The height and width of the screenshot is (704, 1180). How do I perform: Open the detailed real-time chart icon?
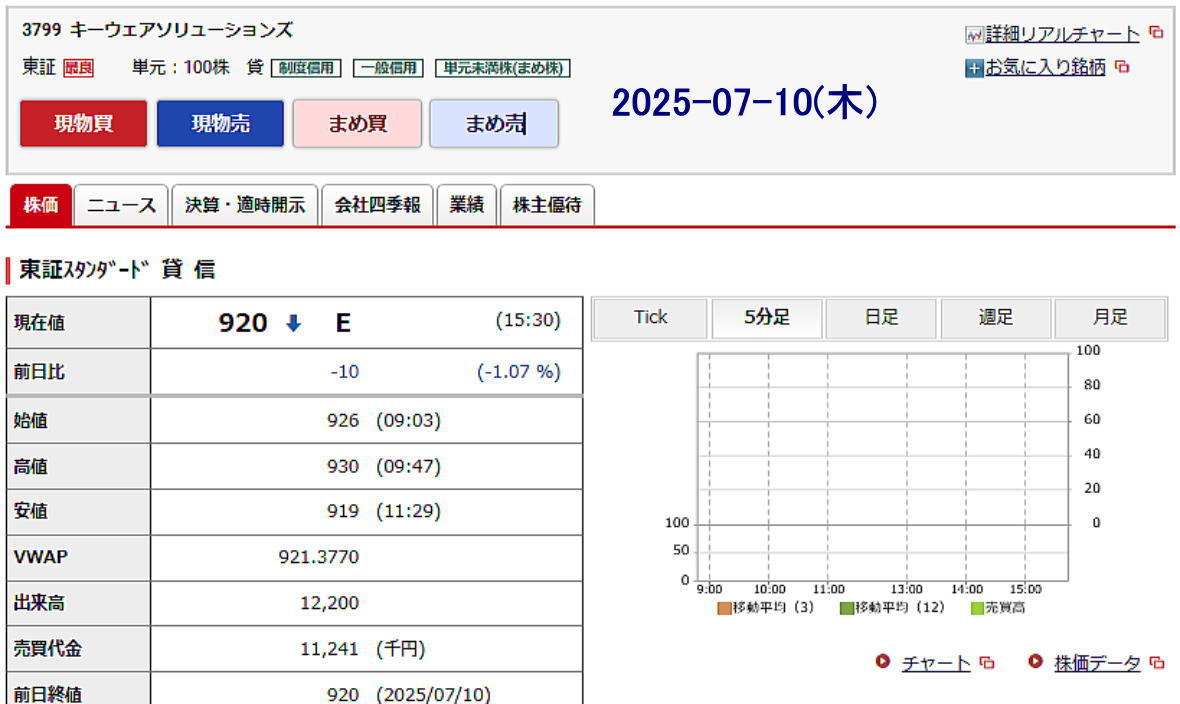975,35
